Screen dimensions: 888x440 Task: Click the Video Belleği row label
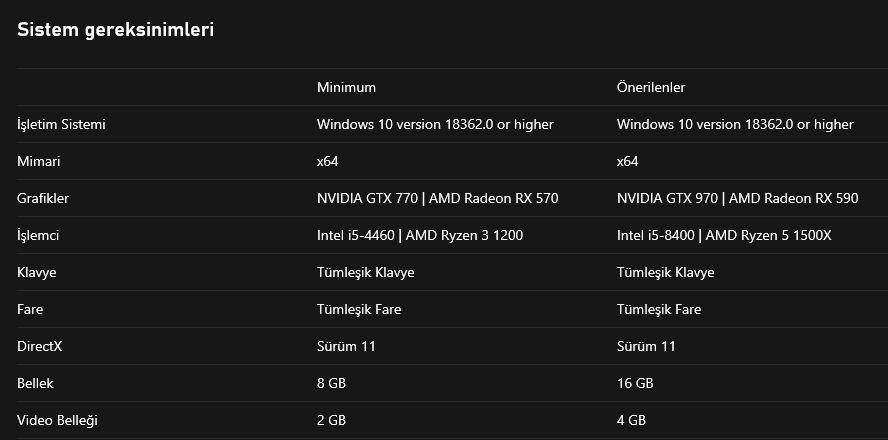[x=58, y=420]
